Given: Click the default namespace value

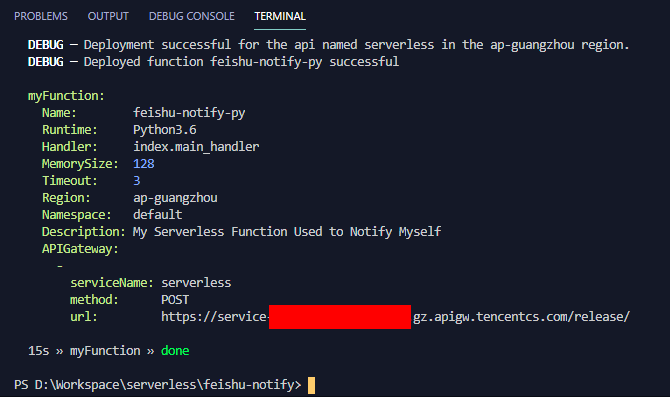Looking at the screenshot, I should pyautogui.click(x=158, y=215).
